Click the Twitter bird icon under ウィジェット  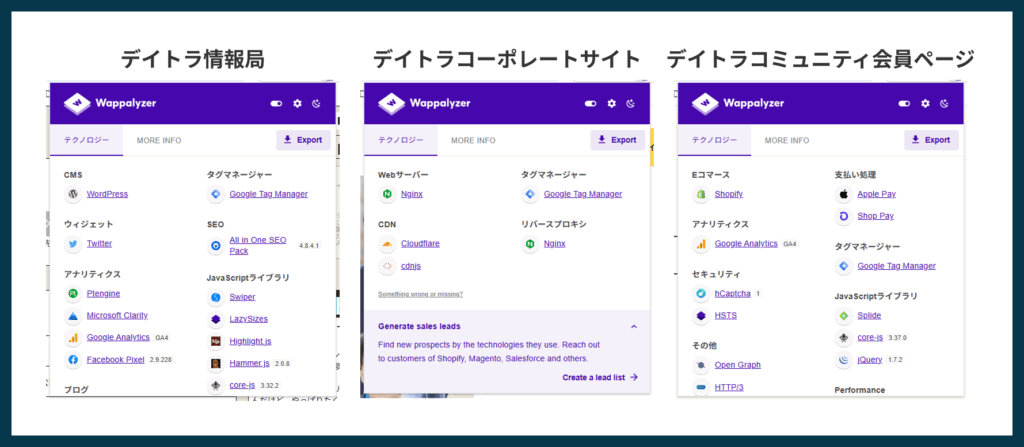73,244
